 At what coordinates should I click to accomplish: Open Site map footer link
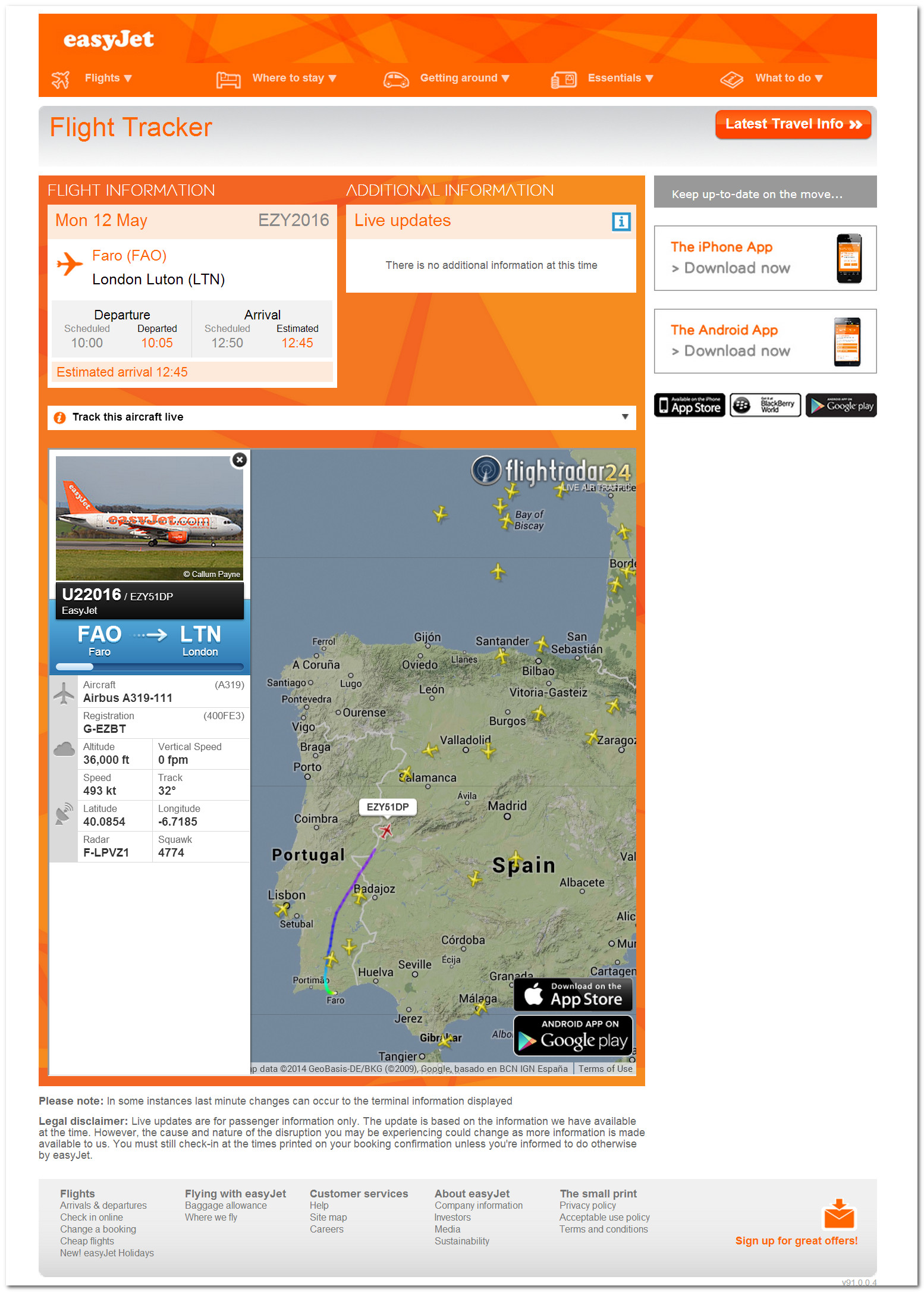(328, 1217)
